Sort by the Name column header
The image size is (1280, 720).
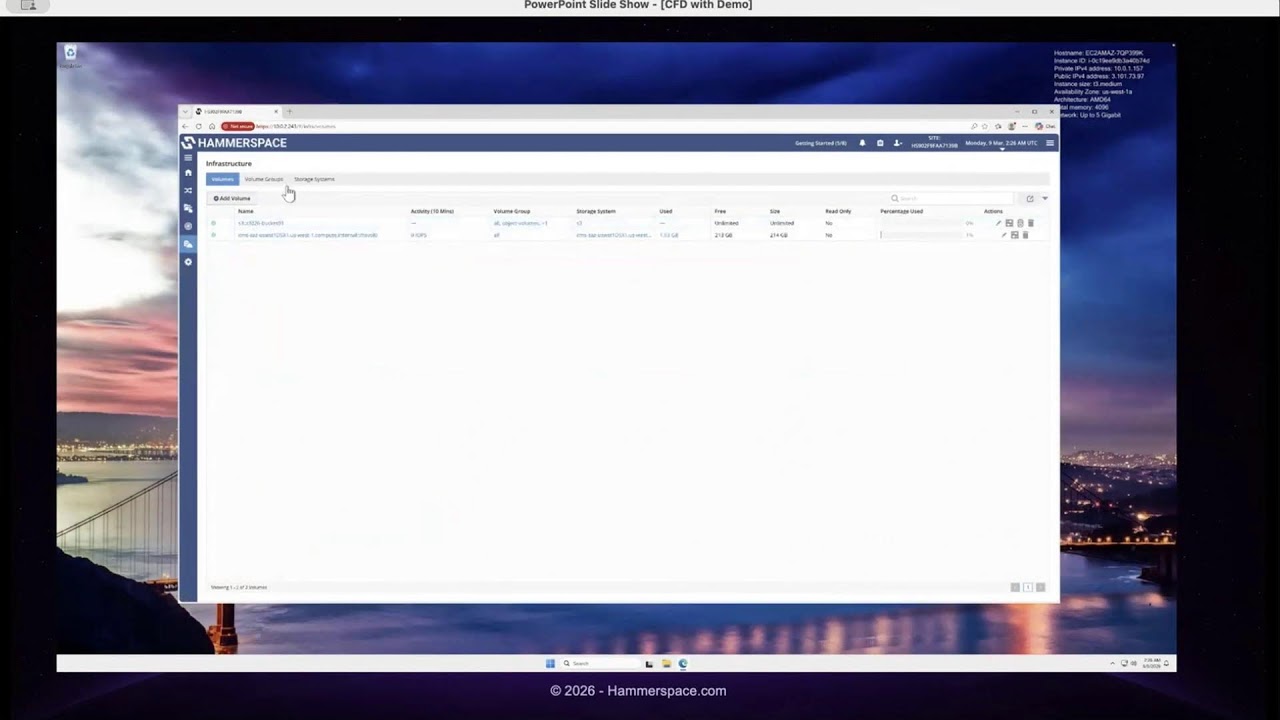coord(246,211)
